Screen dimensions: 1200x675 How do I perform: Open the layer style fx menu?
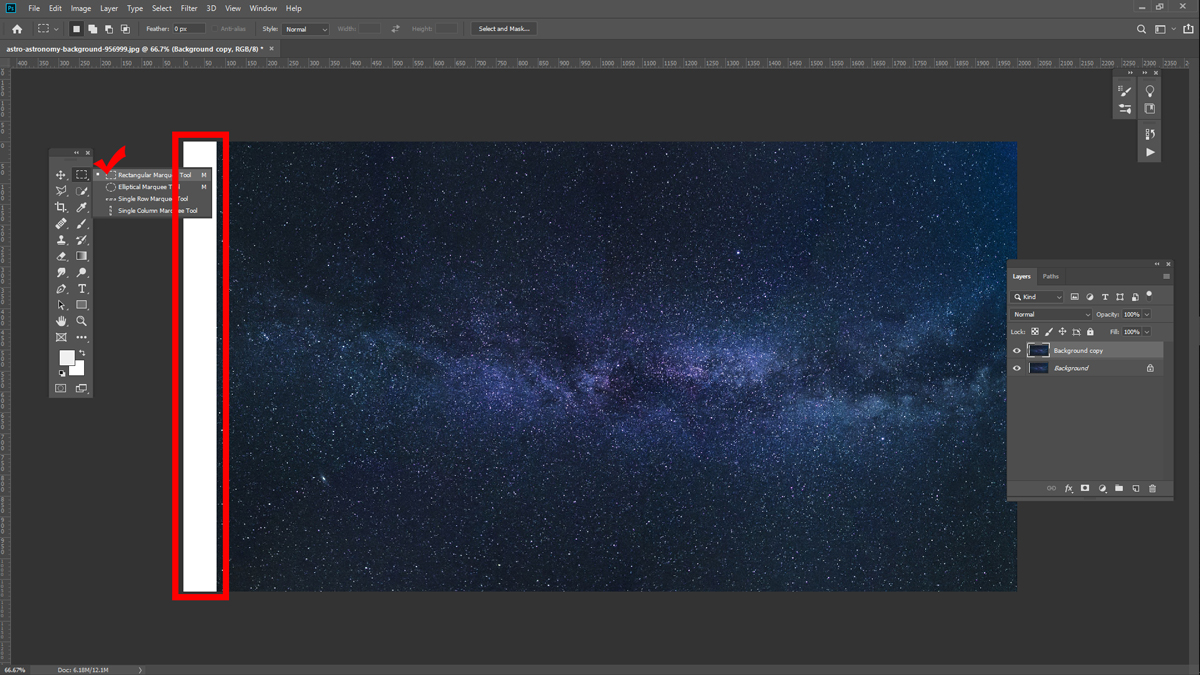(1068, 489)
